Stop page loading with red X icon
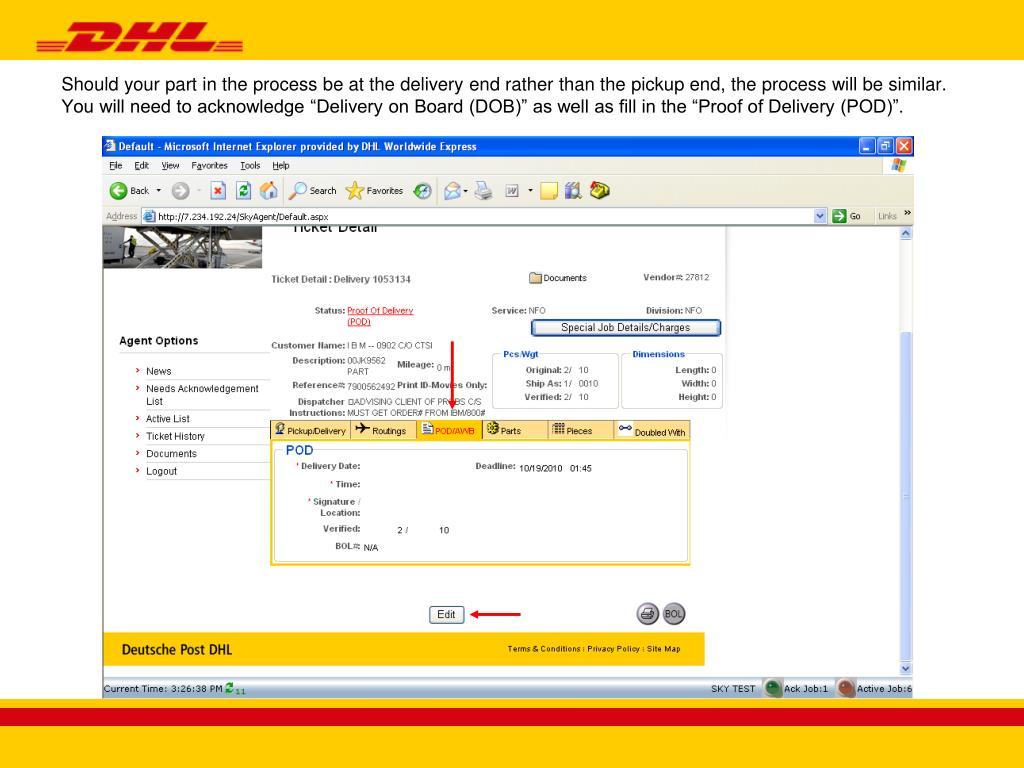1024x768 pixels. pos(217,191)
